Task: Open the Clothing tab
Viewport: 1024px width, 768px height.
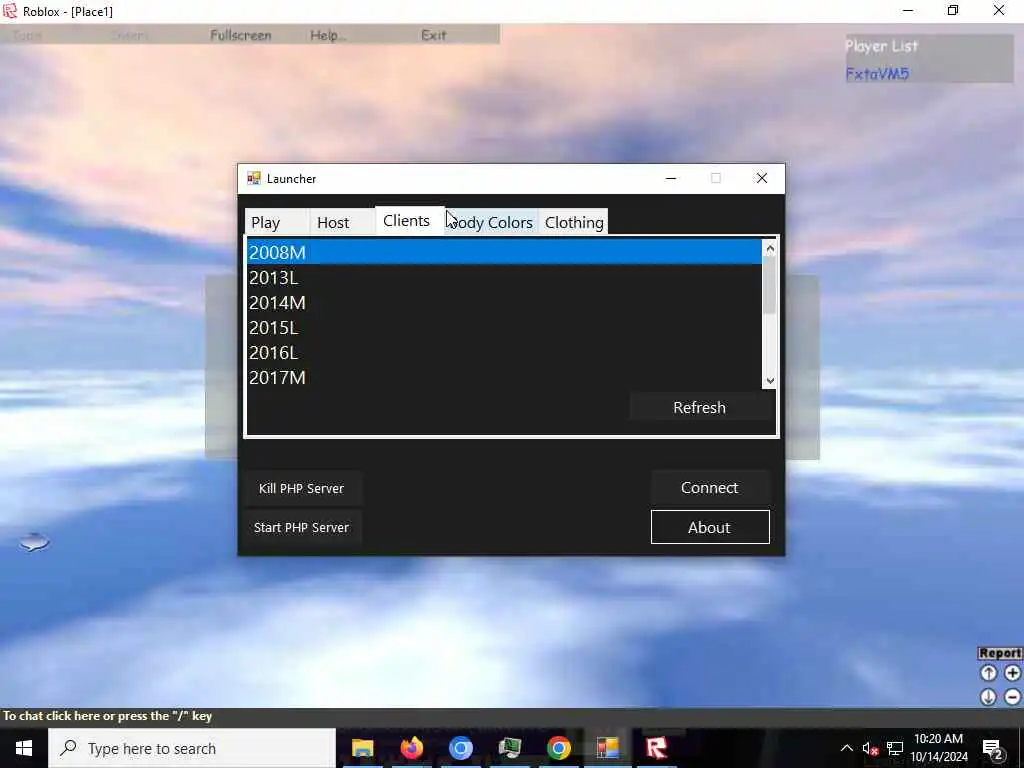Action: click(x=574, y=223)
